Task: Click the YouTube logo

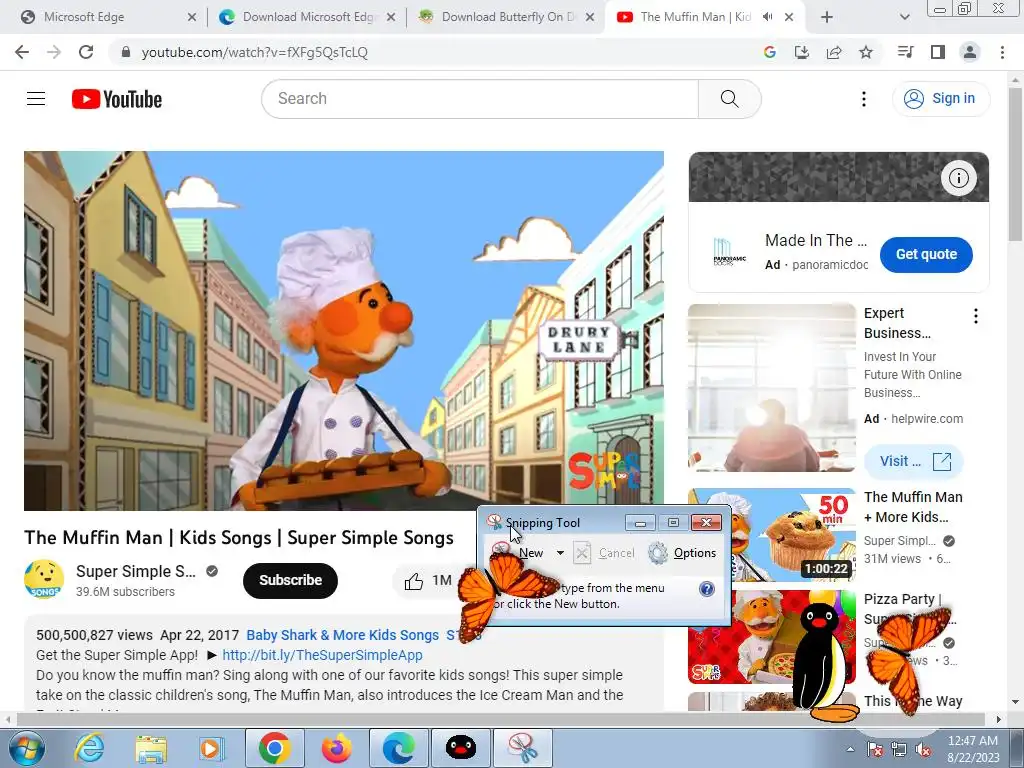Action: (x=117, y=99)
